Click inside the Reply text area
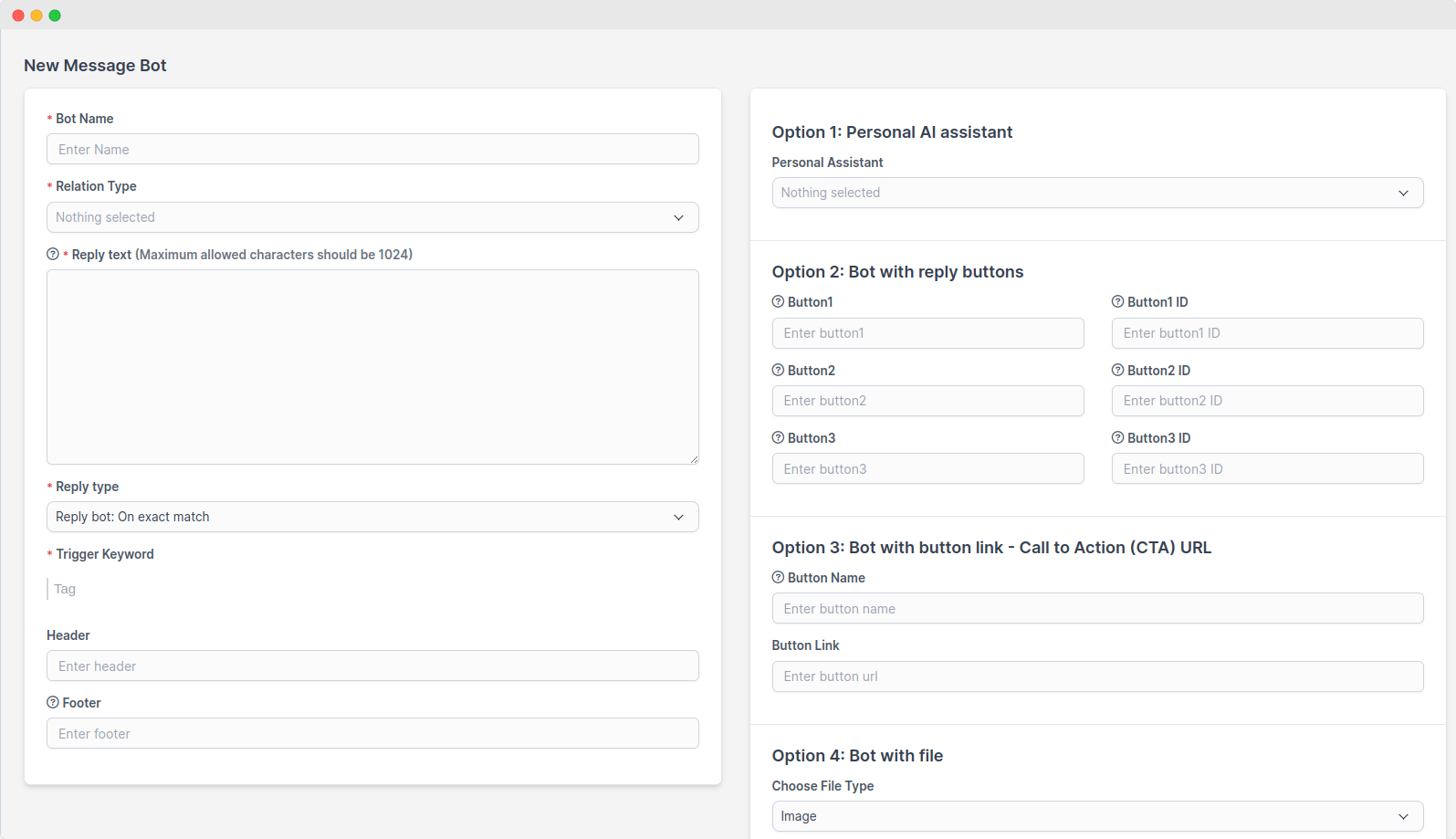This screenshot has height=839, width=1456. 372,367
